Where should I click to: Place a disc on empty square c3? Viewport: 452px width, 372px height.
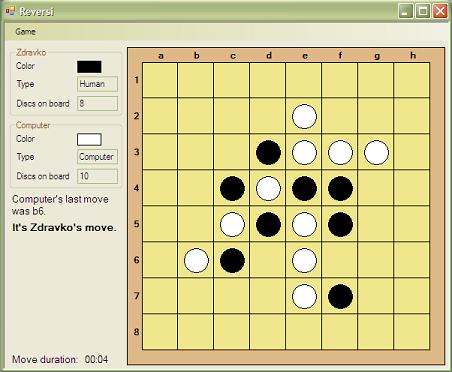point(232,152)
